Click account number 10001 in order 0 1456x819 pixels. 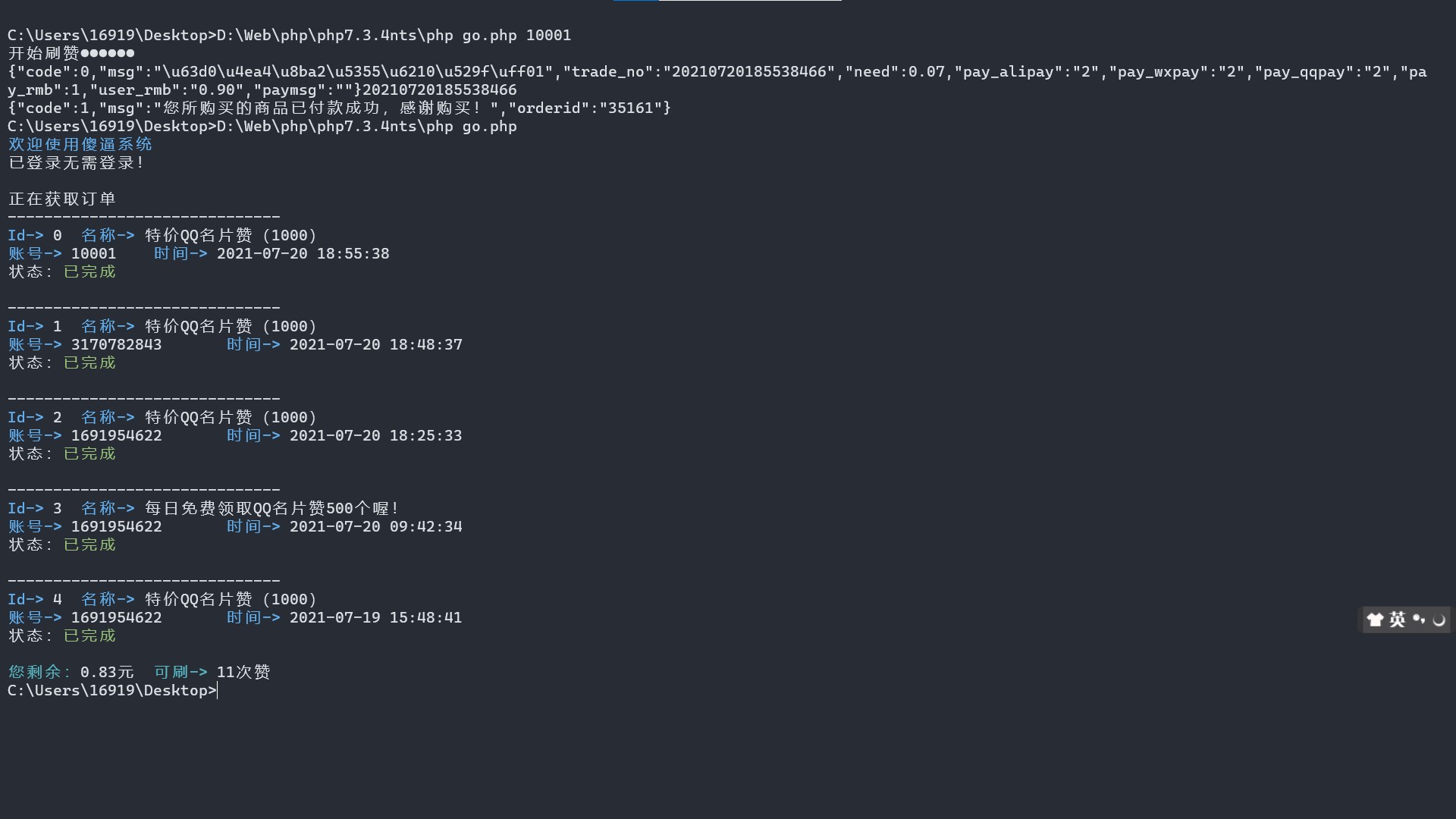click(93, 254)
